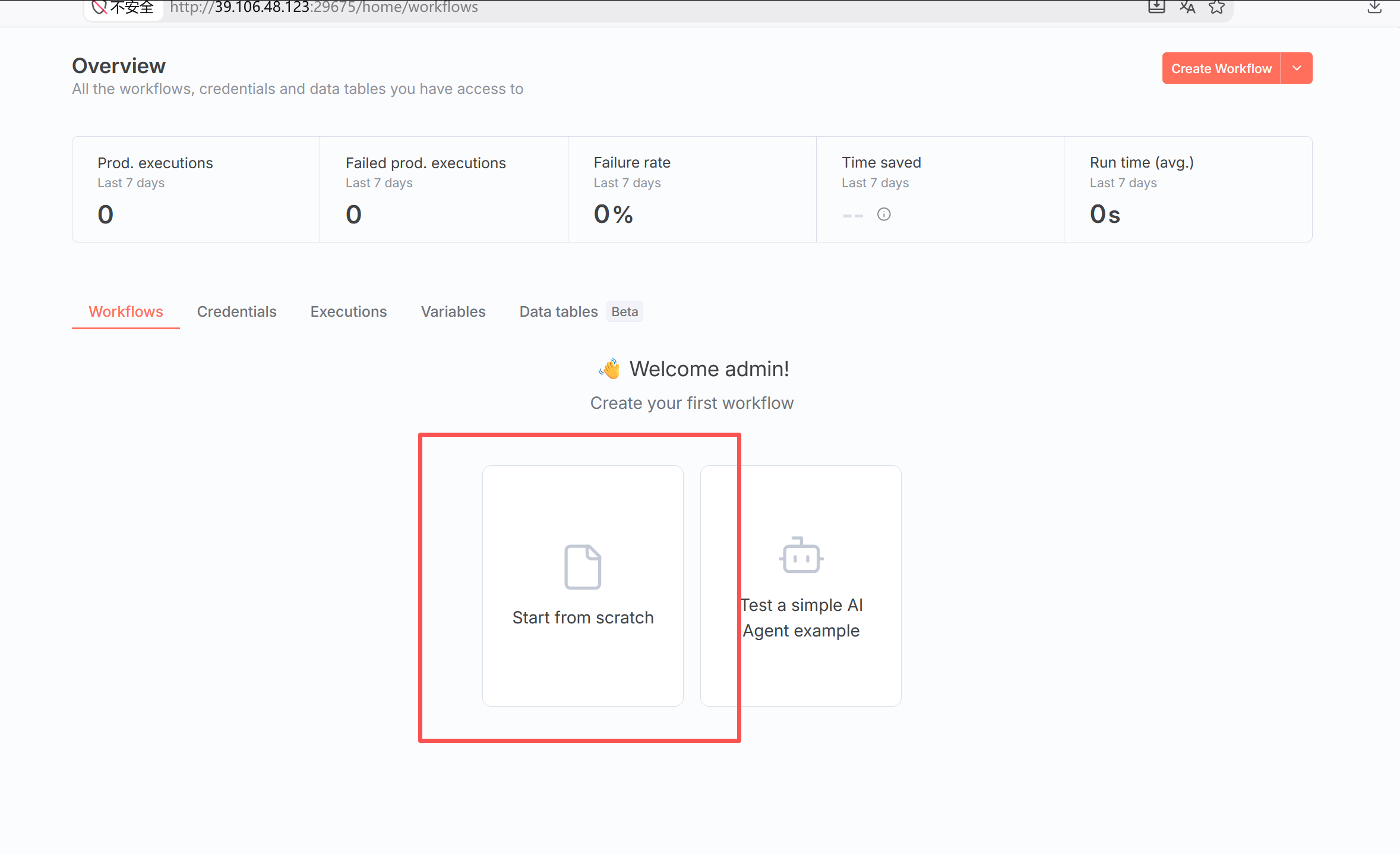Bookmark page with the star icon
This screenshot has width=1400, height=854.
pyautogui.click(x=1217, y=7)
